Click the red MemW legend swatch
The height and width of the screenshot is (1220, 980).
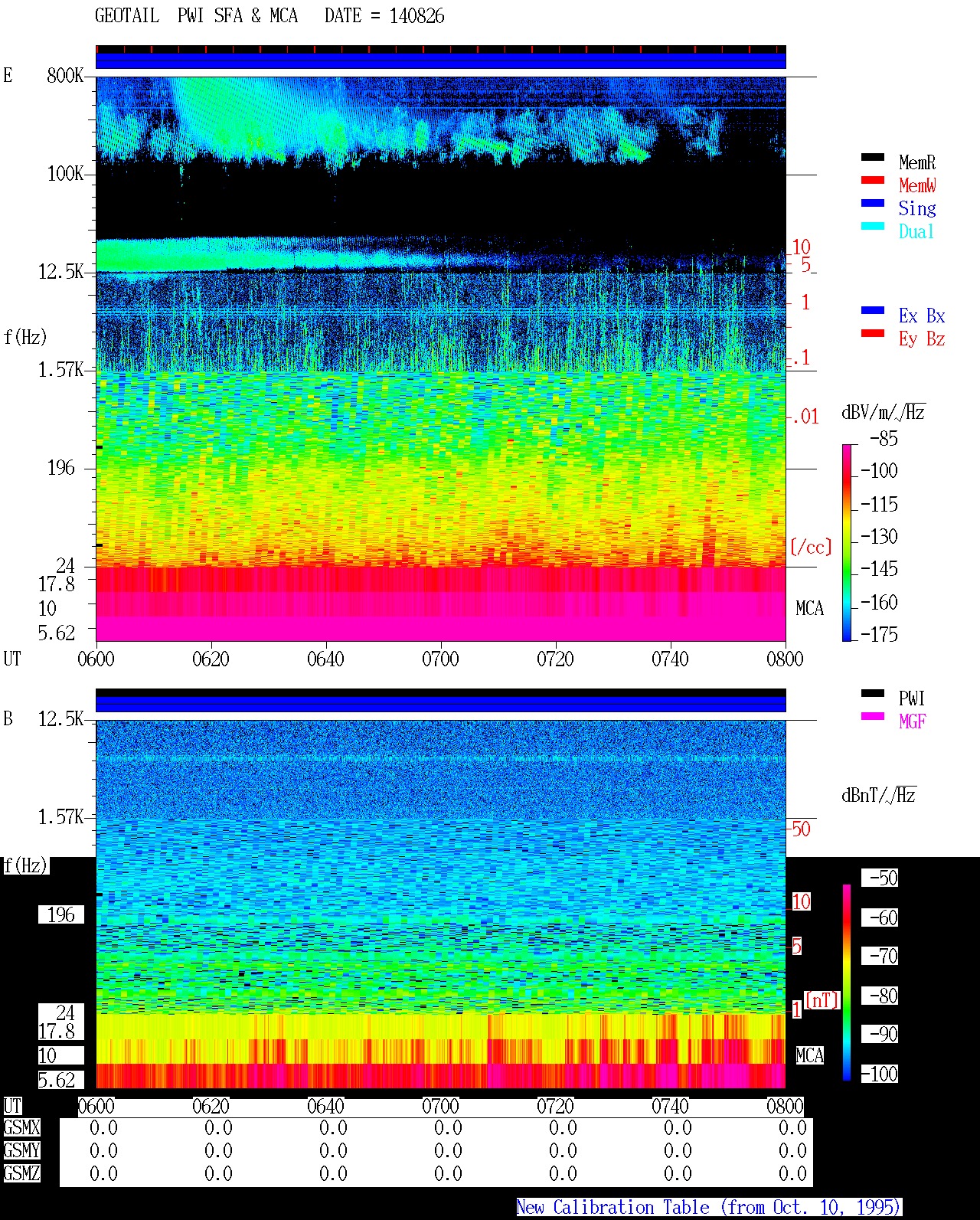coord(873,181)
